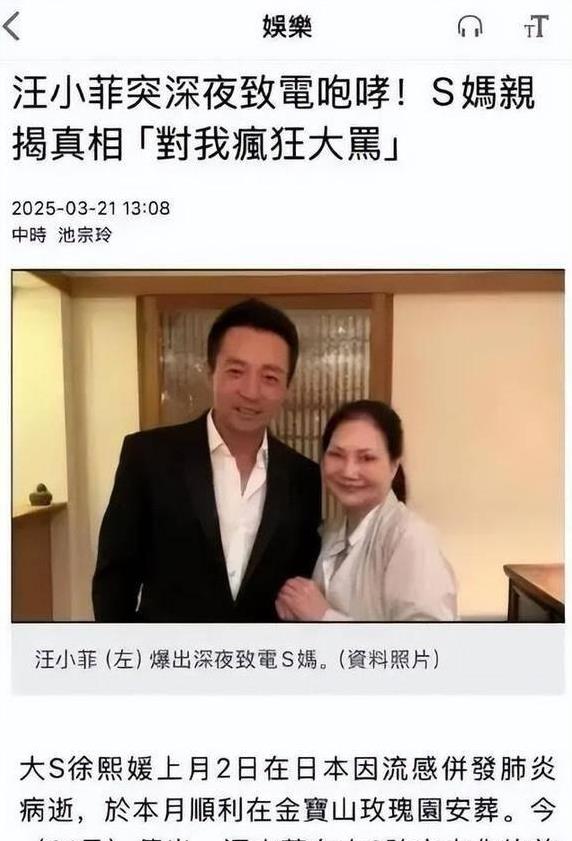Open reporter name 池宗玲

85,235
